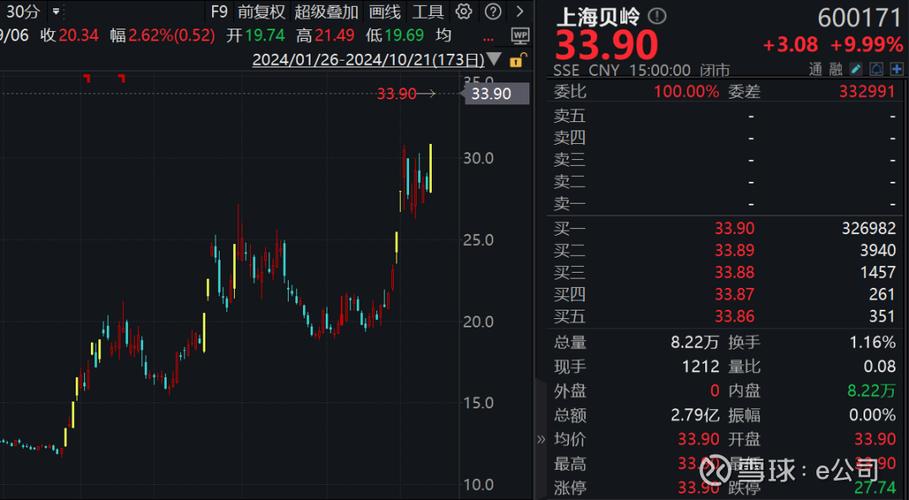Open the 画线 drawing menu
The image size is (909, 500).
coord(385,11)
